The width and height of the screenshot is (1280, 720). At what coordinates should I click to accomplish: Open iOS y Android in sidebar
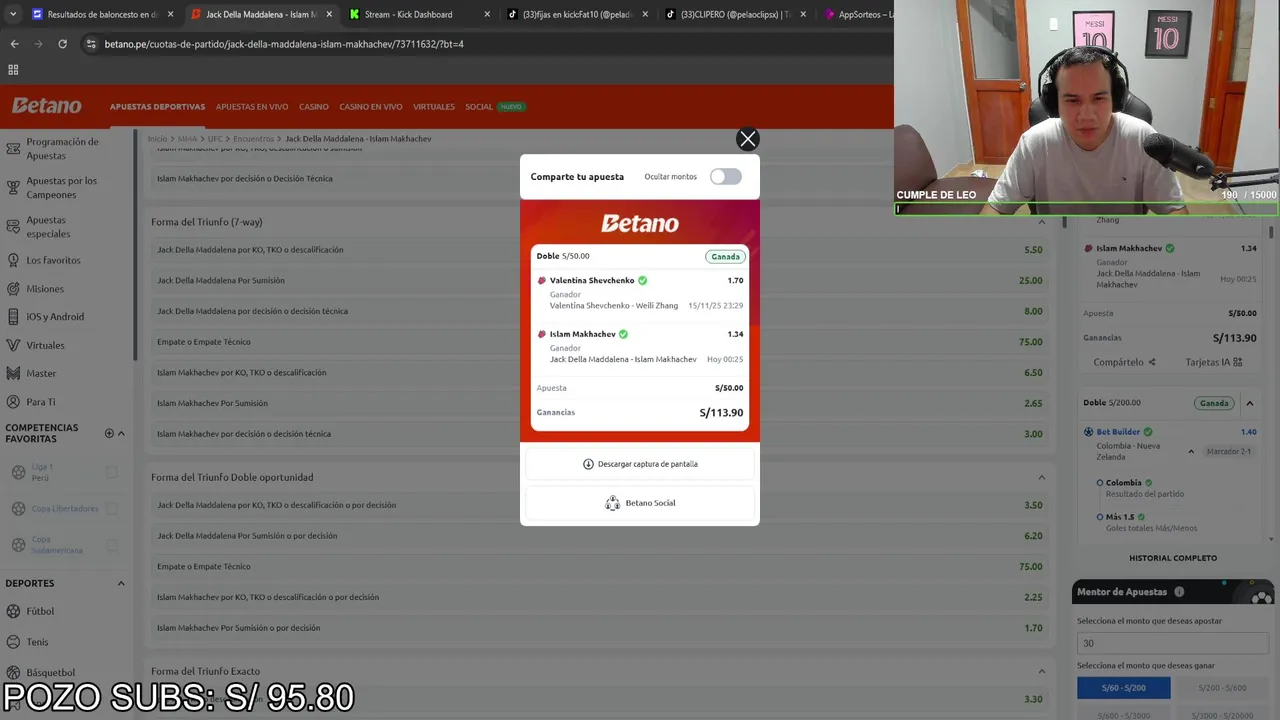(x=55, y=317)
